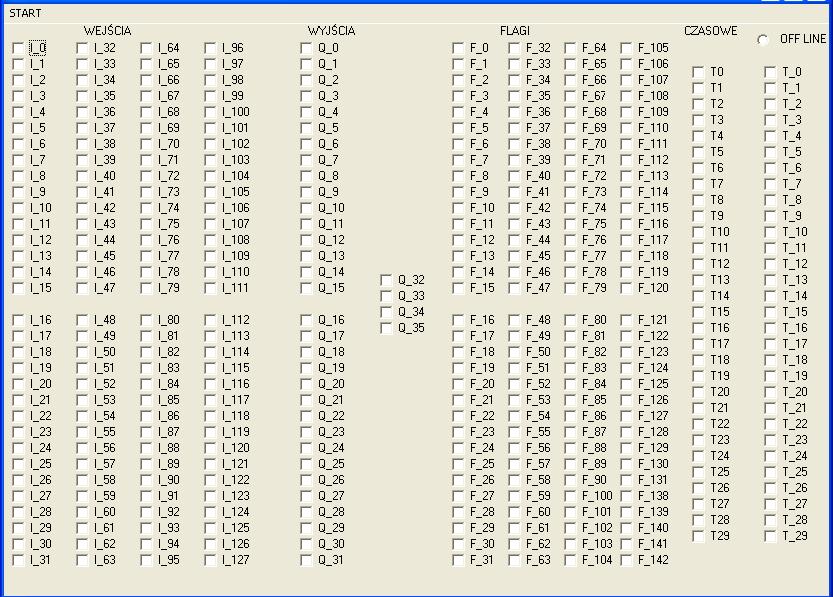Toggle flag F_130
The image size is (833, 597).
tap(626, 464)
